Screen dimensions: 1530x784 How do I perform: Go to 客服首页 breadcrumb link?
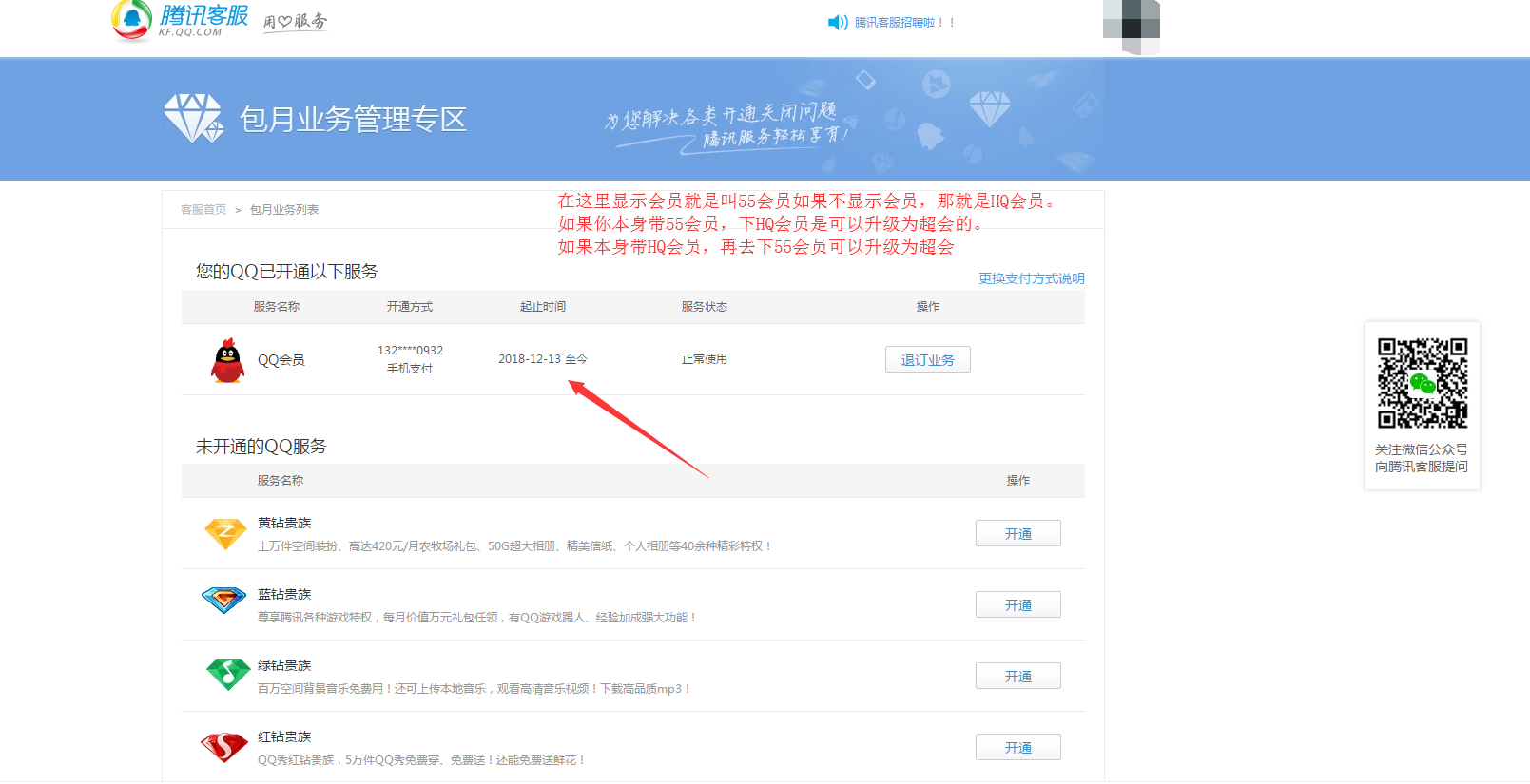(x=203, y=210)
